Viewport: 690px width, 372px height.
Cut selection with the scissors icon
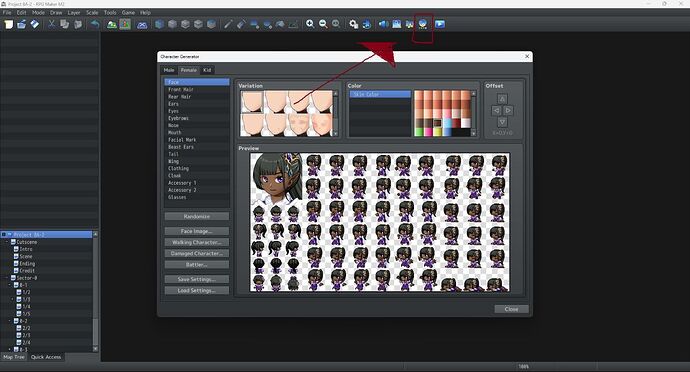[x=51, y=24]
